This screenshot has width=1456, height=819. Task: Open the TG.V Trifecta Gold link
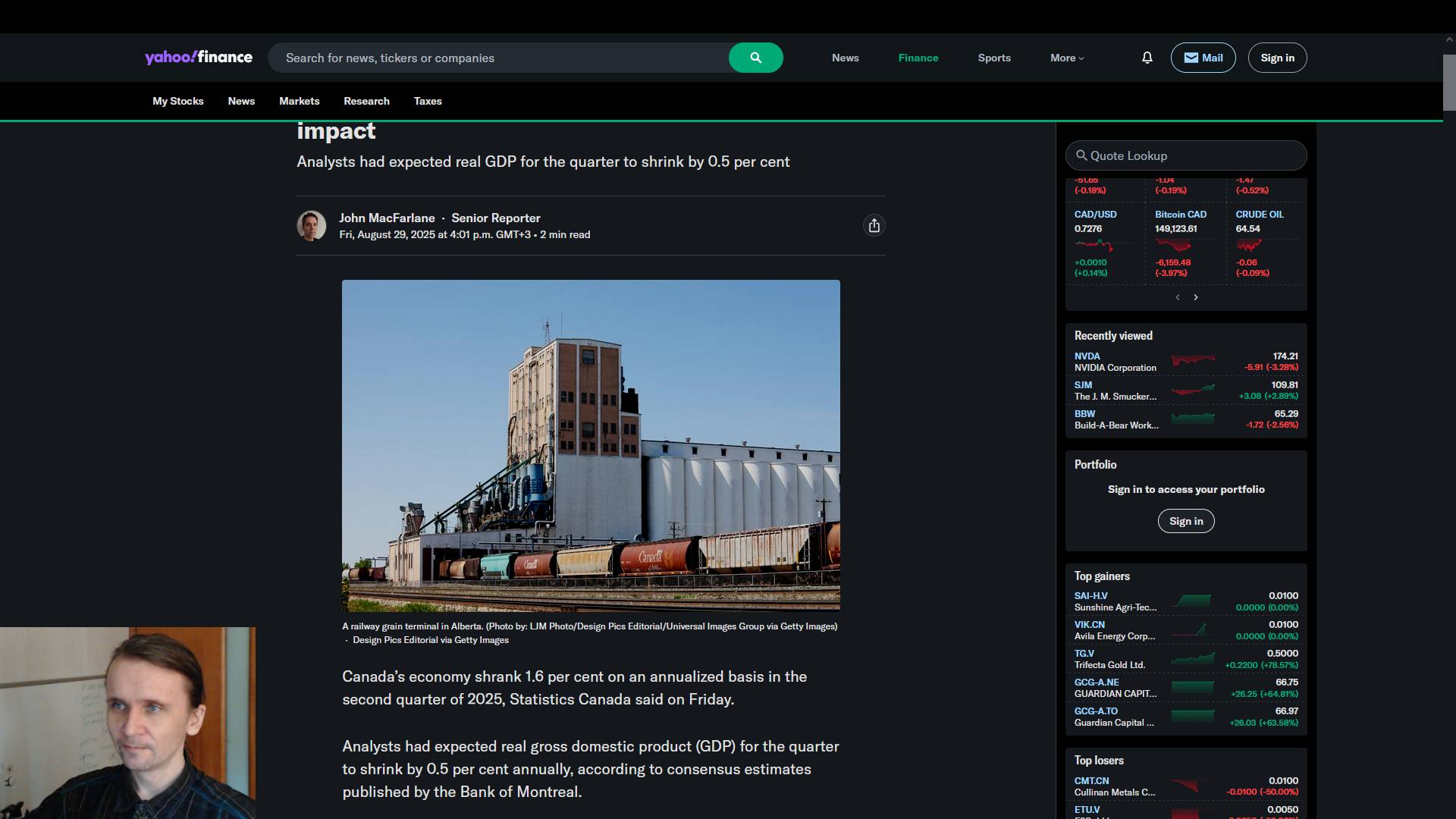1084,653
